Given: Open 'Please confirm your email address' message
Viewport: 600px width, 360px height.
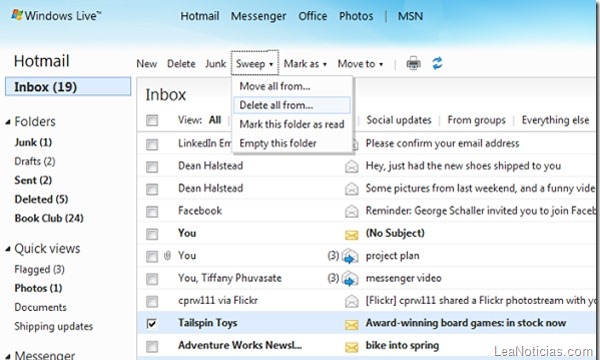Looking at the screenshot, I should point(442,143).
